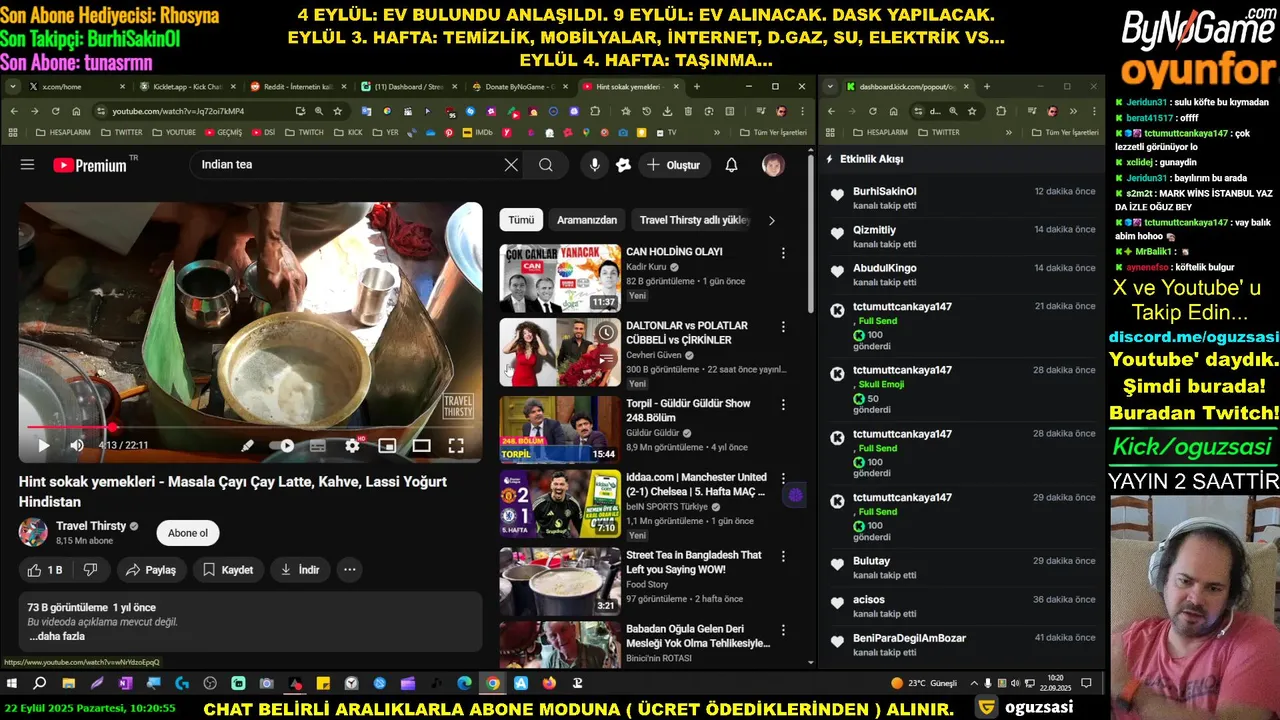Play the YouTube video
This screenshot has width=1280, height=720.
[x=43, y=446]
